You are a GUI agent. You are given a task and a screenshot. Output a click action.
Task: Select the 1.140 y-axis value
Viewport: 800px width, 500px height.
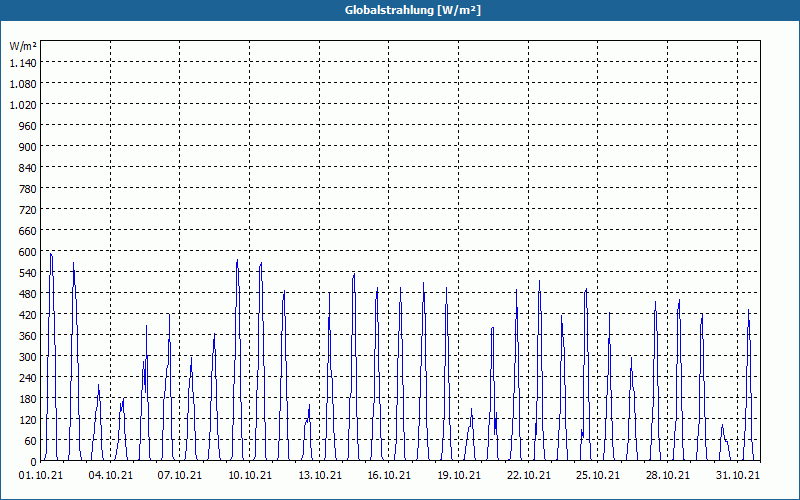23,63
